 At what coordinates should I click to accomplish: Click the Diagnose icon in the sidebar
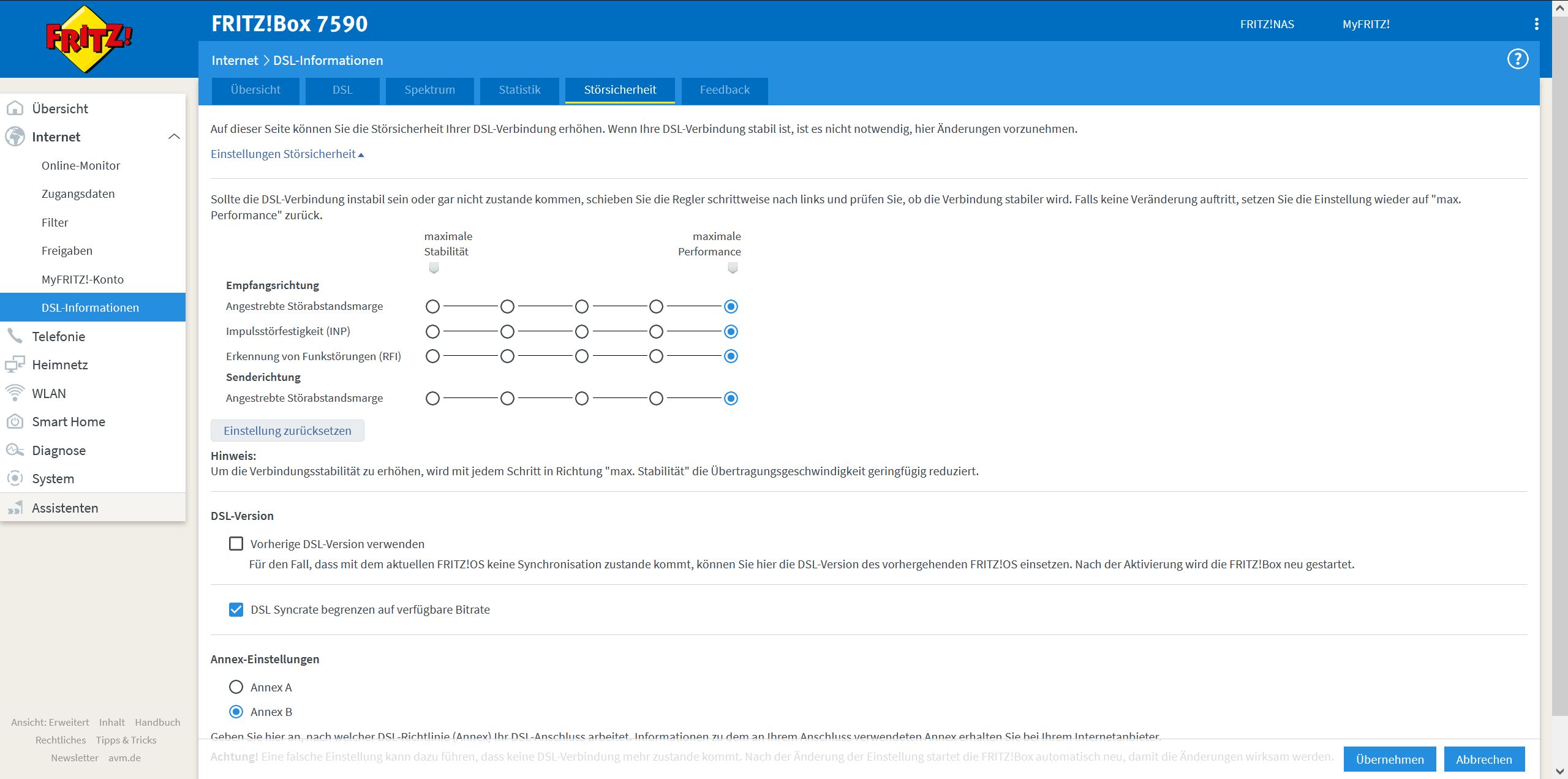(x=15, y=450)
